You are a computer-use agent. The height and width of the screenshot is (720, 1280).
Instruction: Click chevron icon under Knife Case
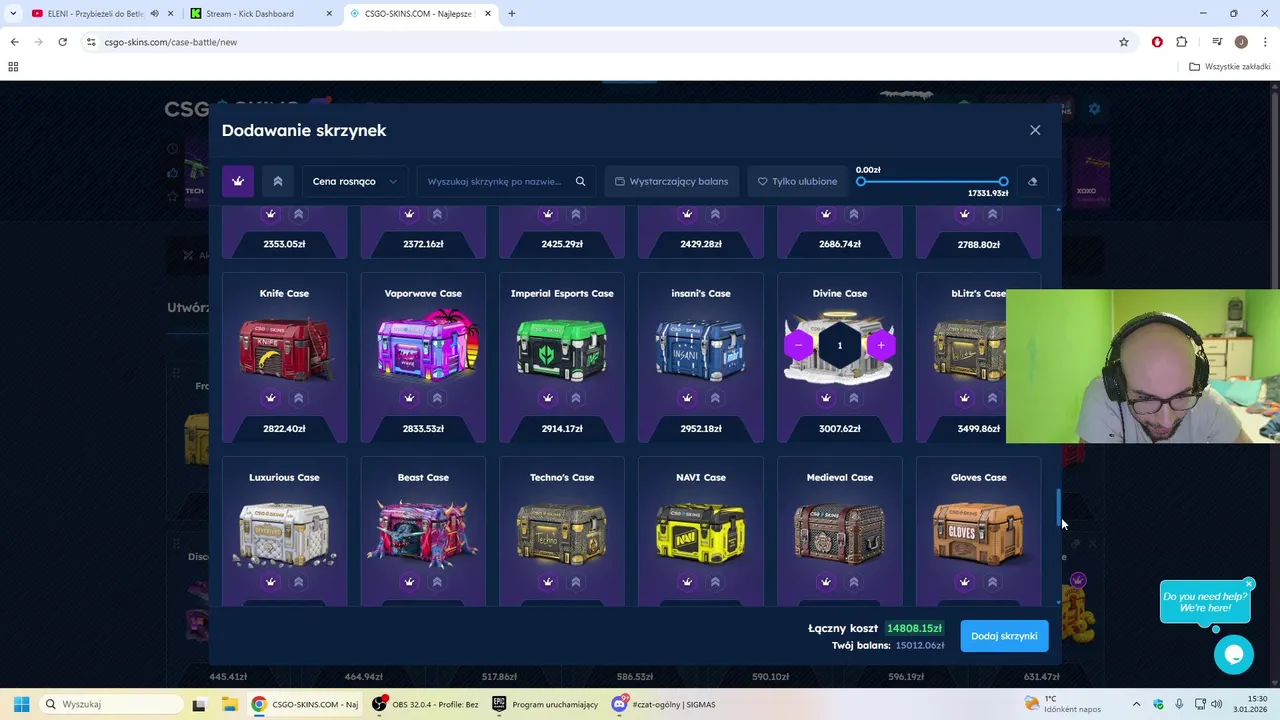pos(298,398)
